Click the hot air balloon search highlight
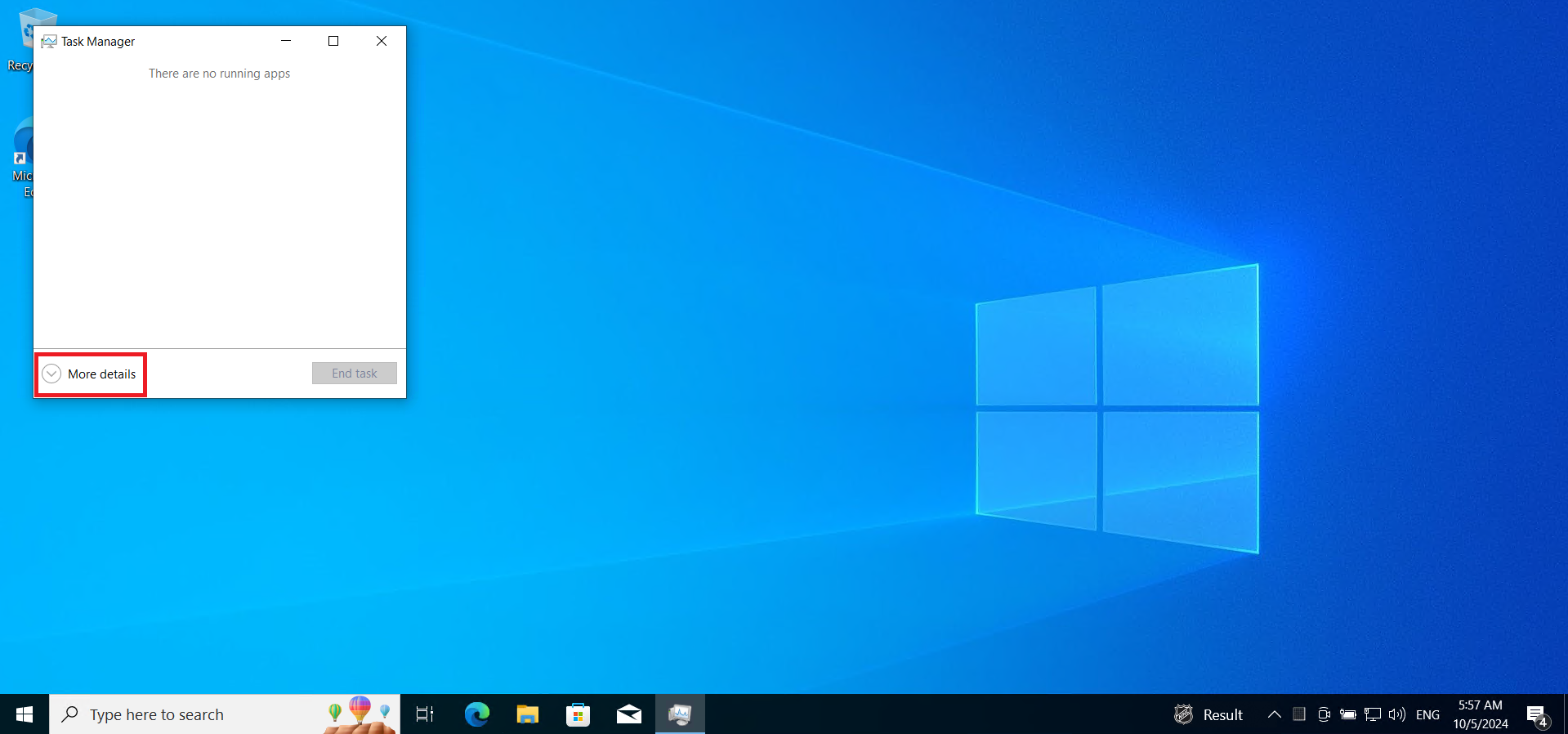Viewport: 1568px width, 734px height. click(360, 714)
